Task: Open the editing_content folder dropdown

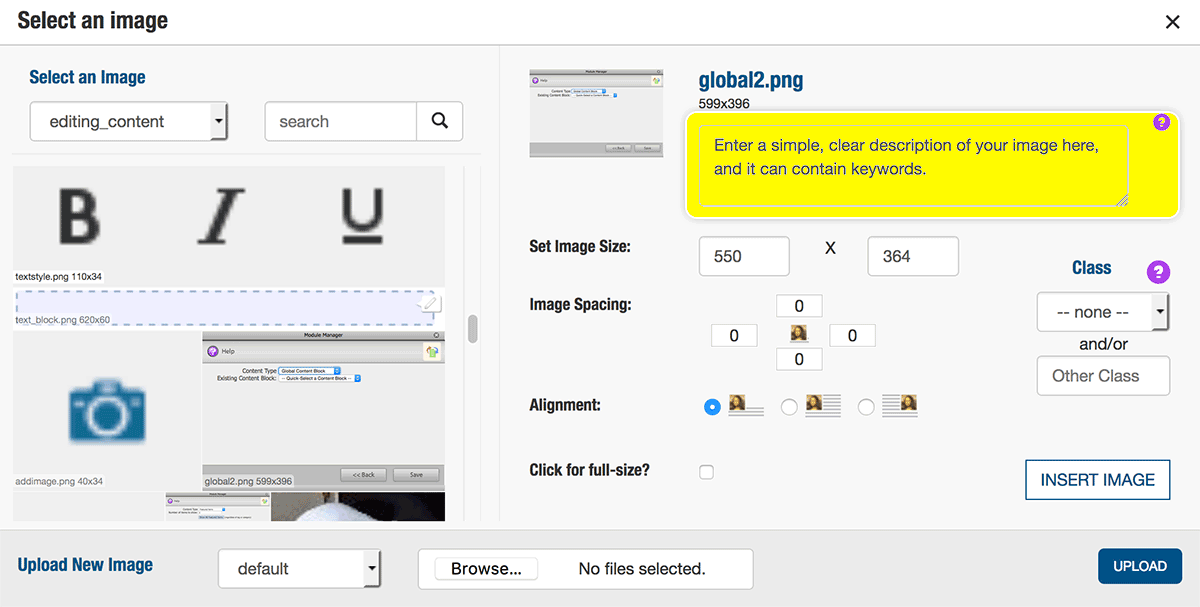Action: point(129,121)
